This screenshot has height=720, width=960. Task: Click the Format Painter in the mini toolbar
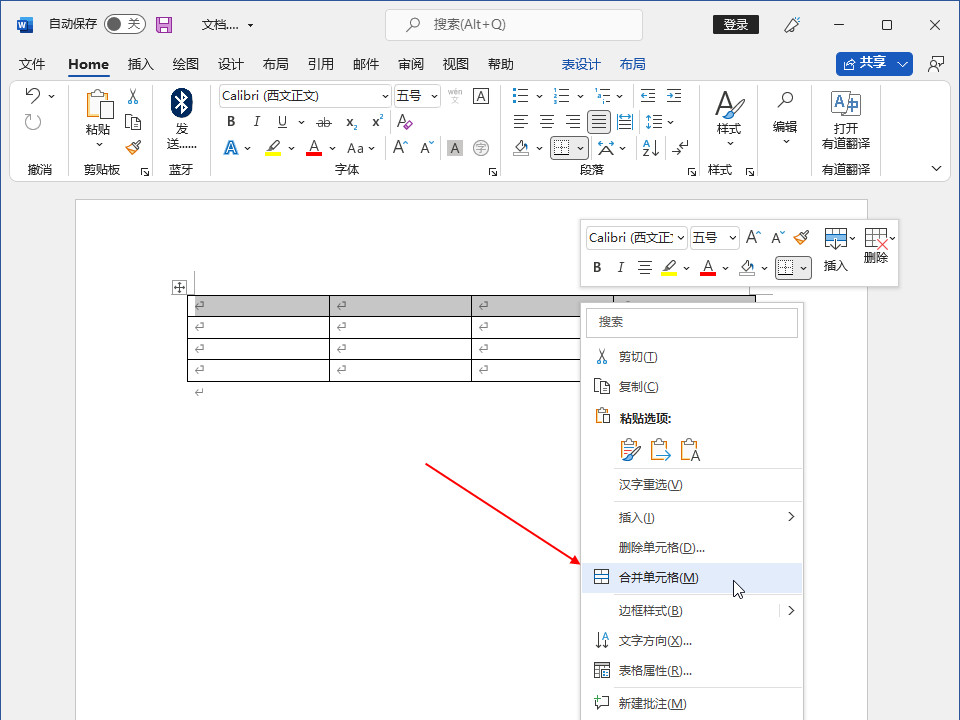click(x=801, y=238)
